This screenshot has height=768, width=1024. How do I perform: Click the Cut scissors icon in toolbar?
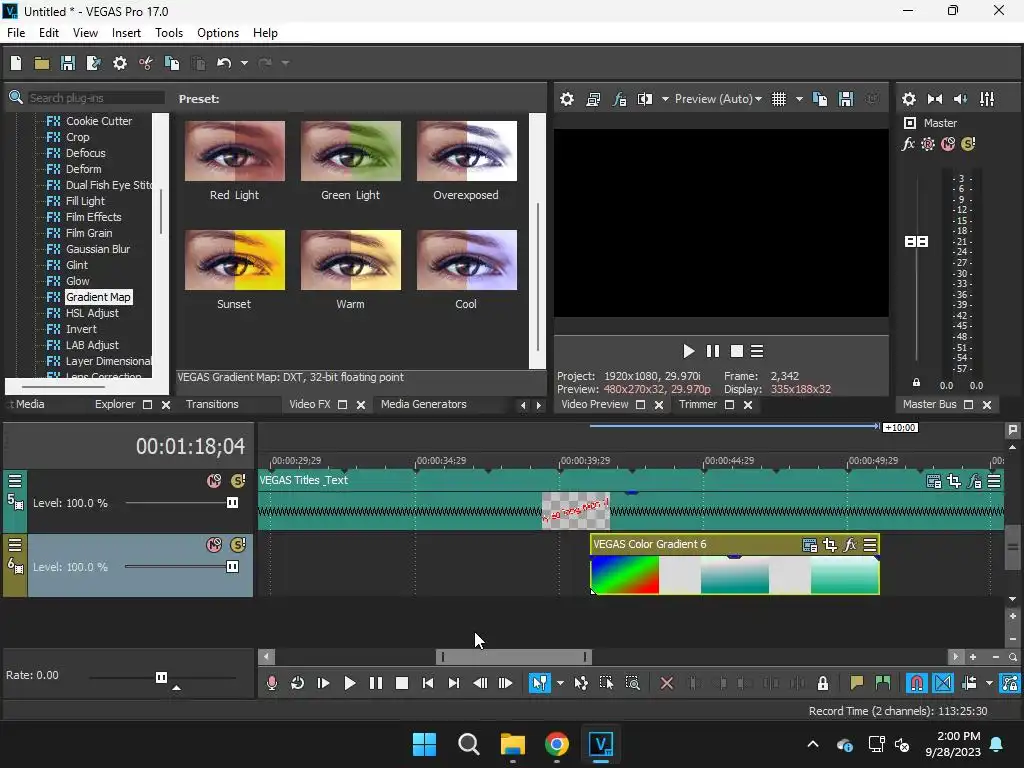pos(146,63)
